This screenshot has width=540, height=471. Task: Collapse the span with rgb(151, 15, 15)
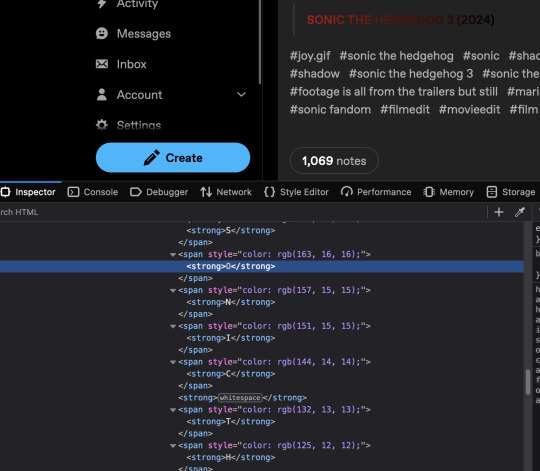(x=173, y=326)
